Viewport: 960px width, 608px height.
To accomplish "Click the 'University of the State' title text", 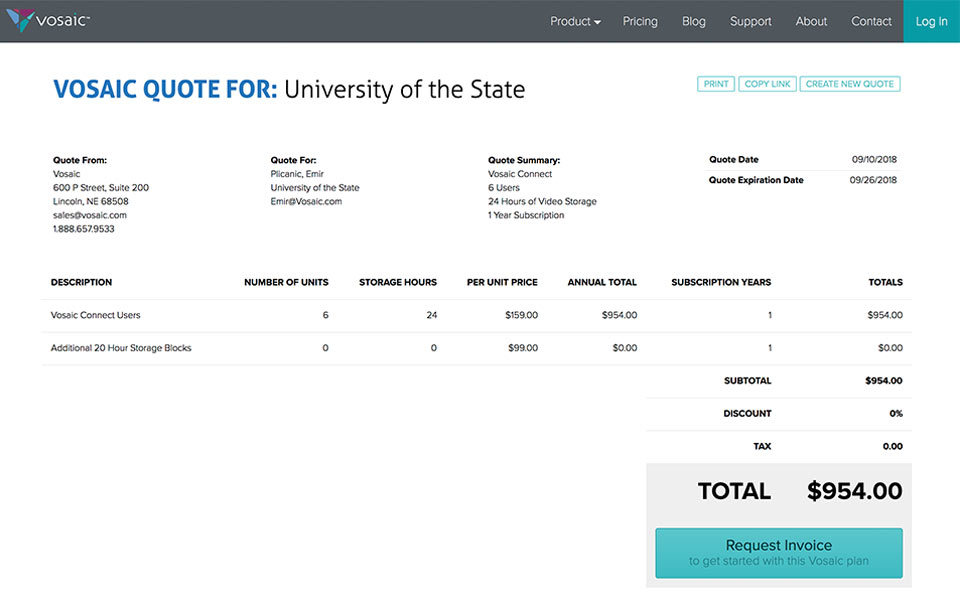I will pyautogui.click(x=405, y=89).
